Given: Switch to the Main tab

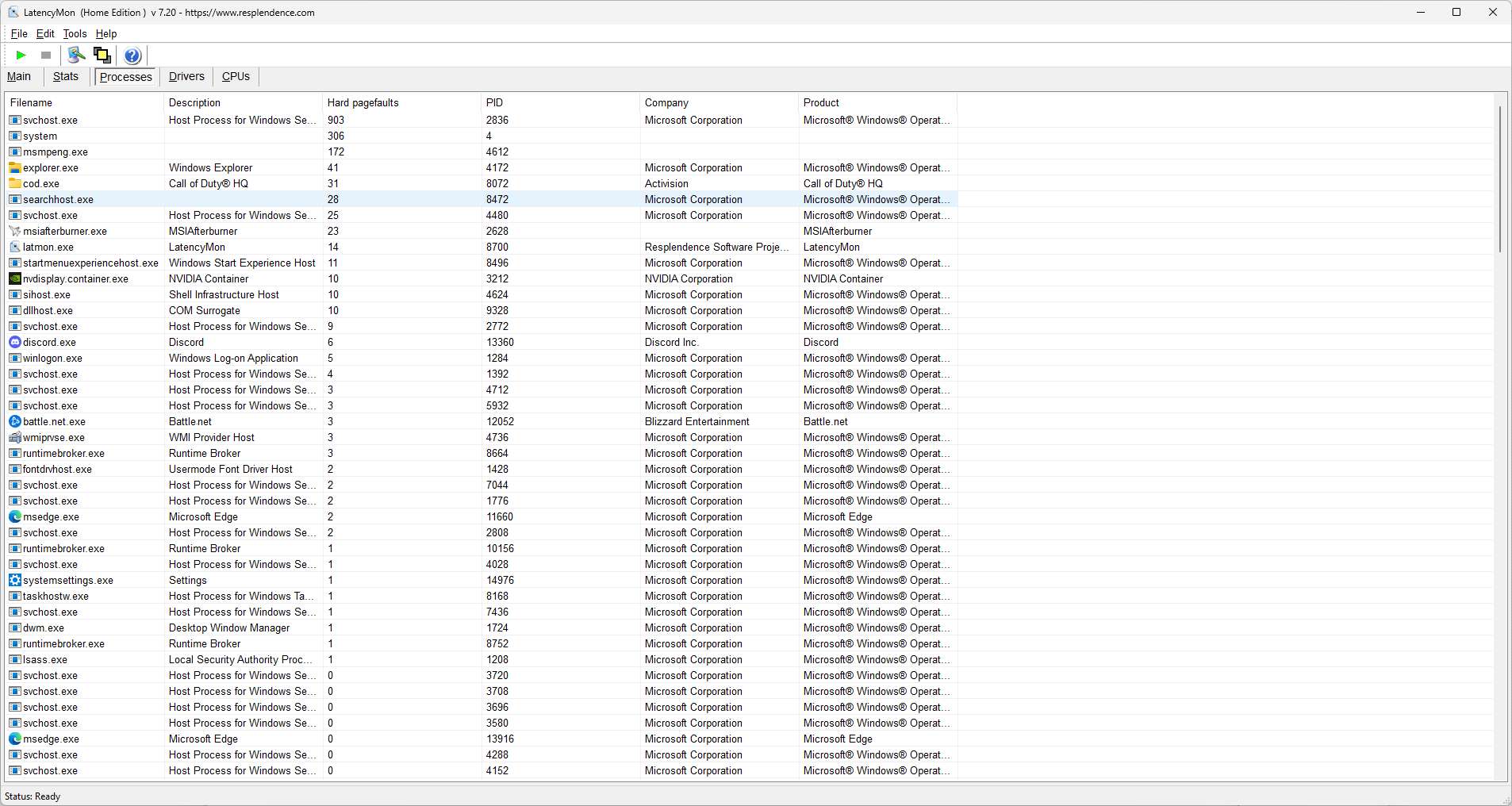Looking at the screenshot, I should click(x=19, y=76).
